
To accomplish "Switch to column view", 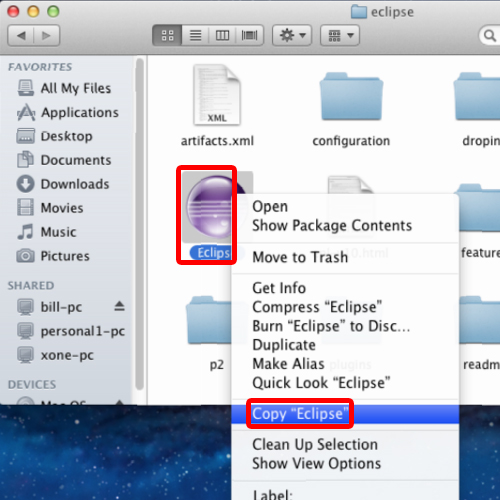I will coord(222,35).
